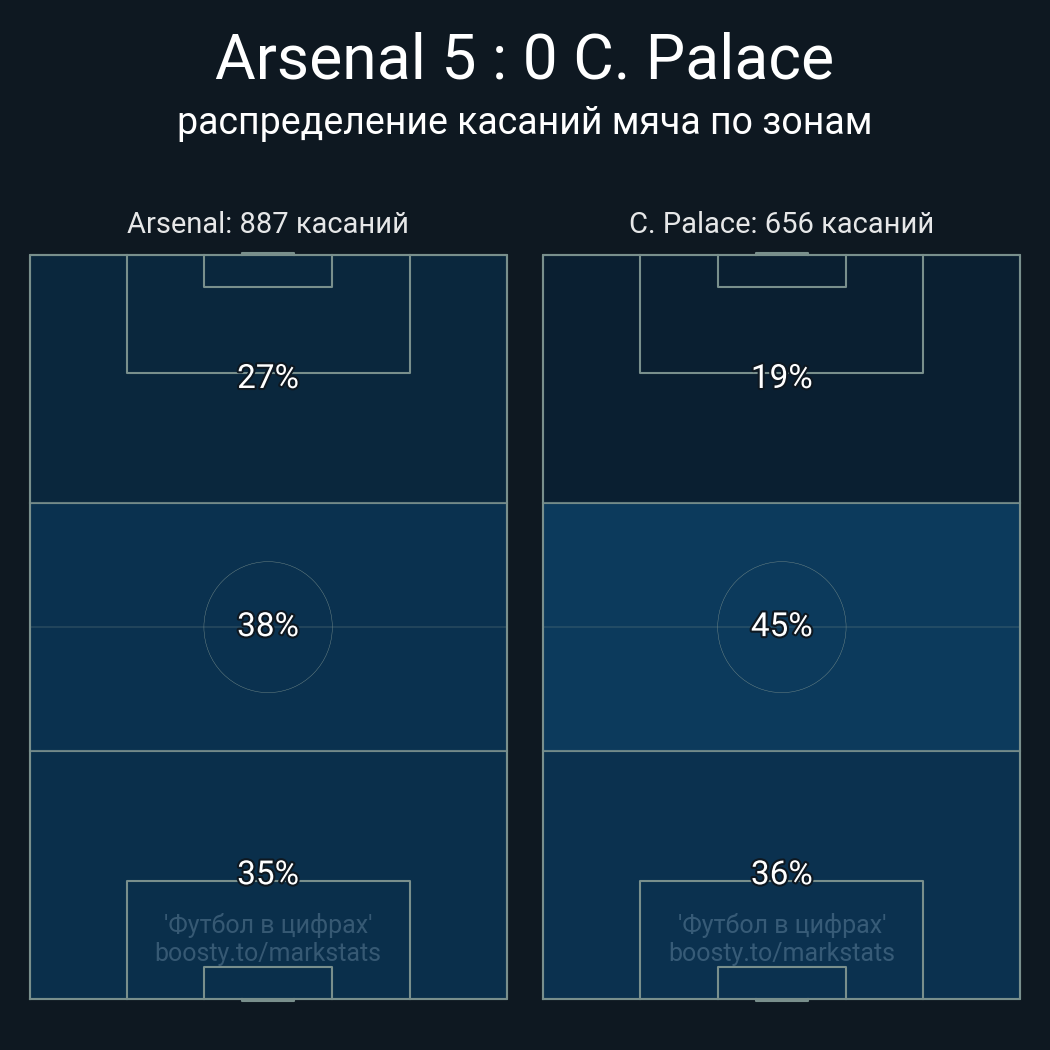Click the top six-yard box on Arsenal's pitch
The image size is (1050, 1050).
pos(268,271)
